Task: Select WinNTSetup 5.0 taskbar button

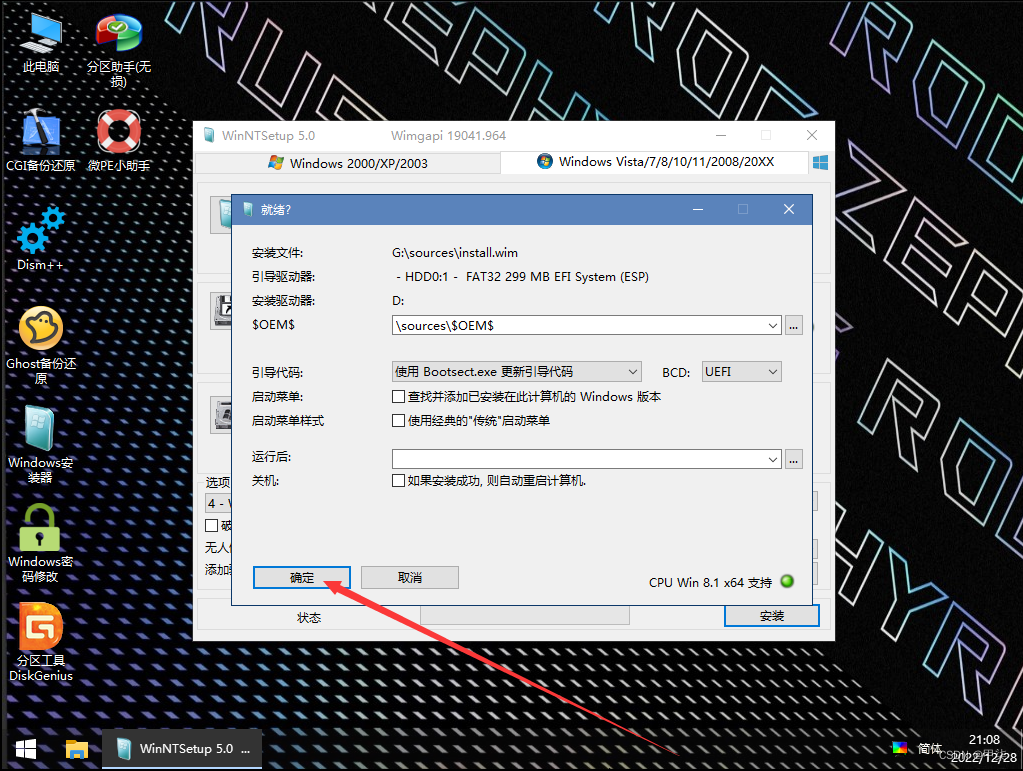Action: click(182, 749)
